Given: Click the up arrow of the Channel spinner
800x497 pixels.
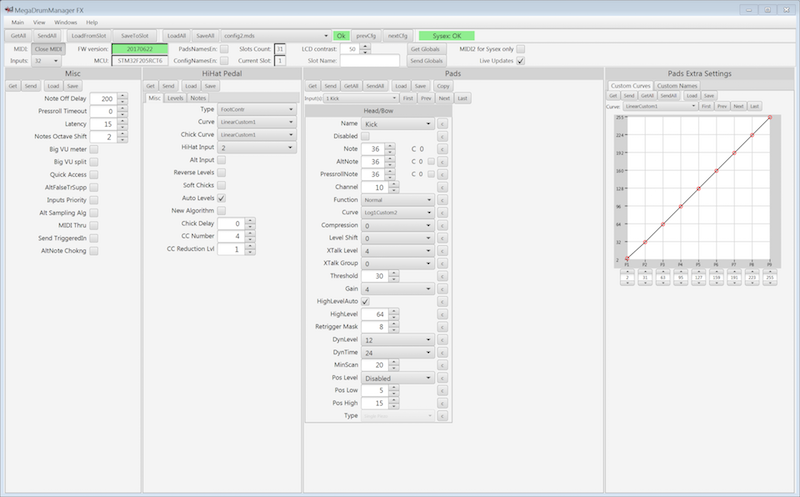Looking at the screenshot, I should [393, 184].
